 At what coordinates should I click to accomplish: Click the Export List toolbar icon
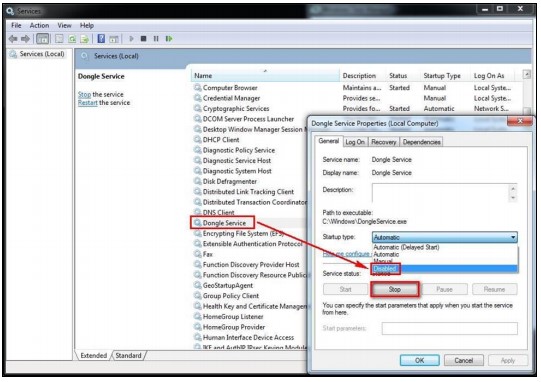tap(85, 39)
